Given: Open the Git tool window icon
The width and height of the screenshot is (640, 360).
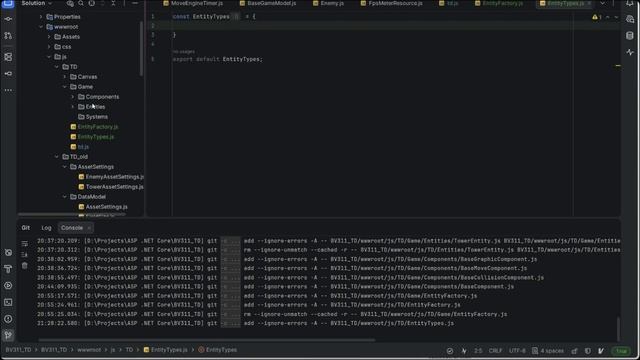Looking at the screenshot, I should [8, 336].
